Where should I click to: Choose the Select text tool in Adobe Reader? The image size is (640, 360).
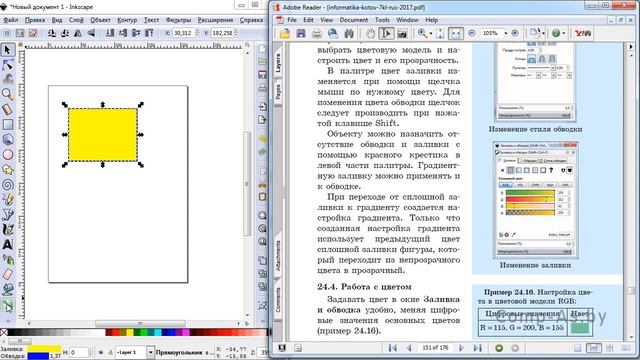[386, 33]
